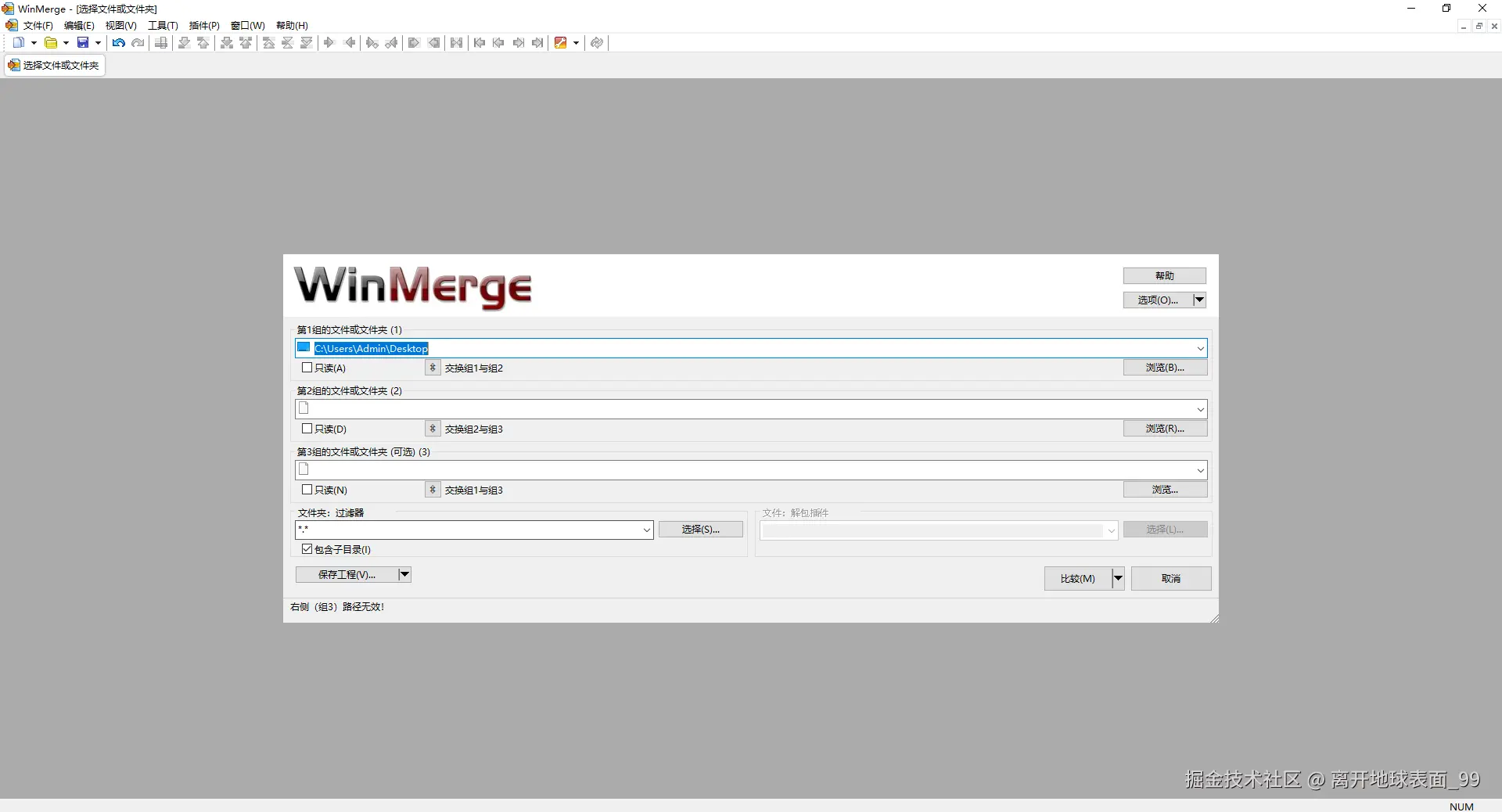
Task: Click the swap icon beside 交换组1与组3
Action: pyautogui.click(x=433, y=490)
